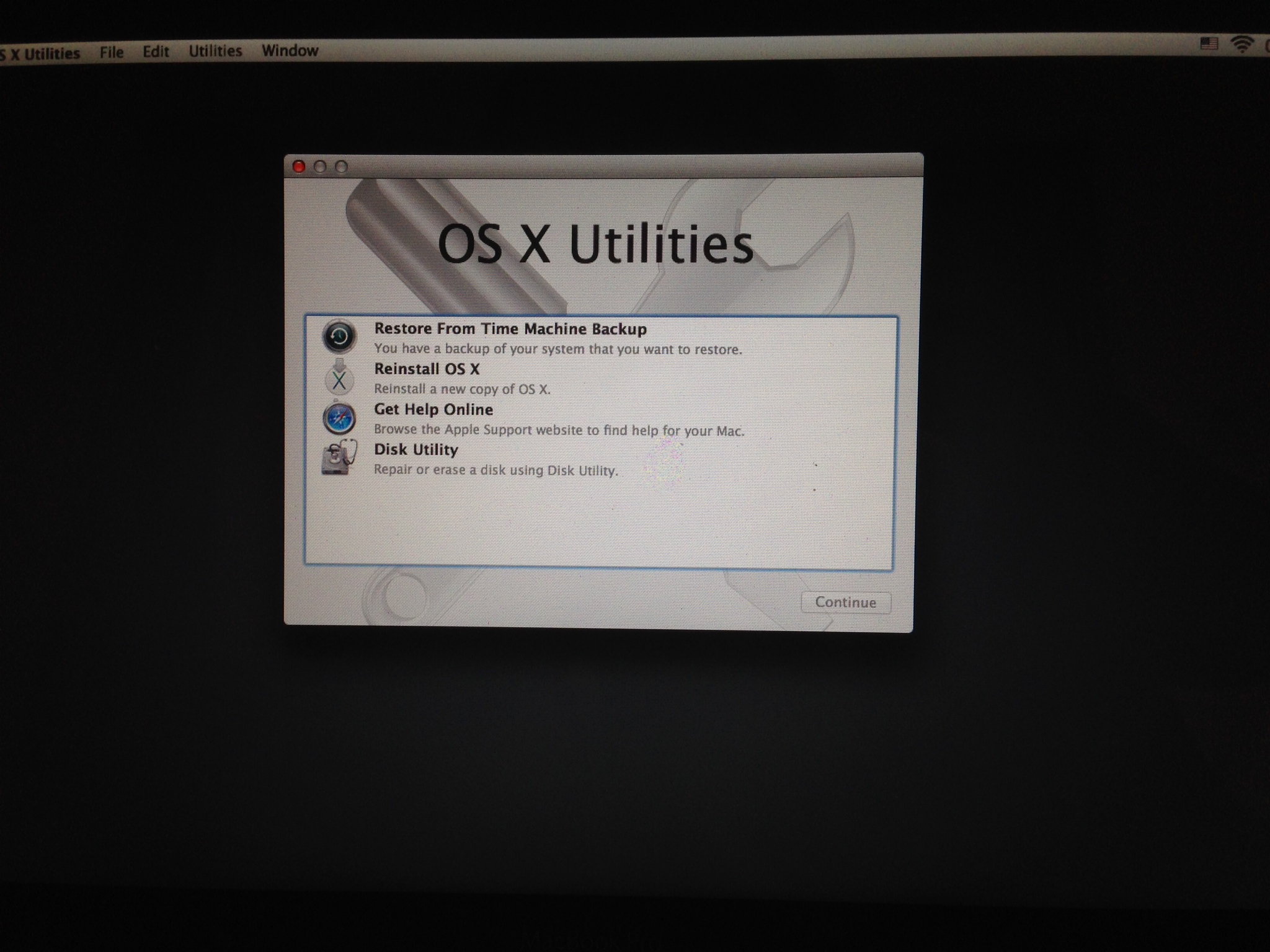
Task: Click the Time Machine backup icon
Action: pos(339,337)
